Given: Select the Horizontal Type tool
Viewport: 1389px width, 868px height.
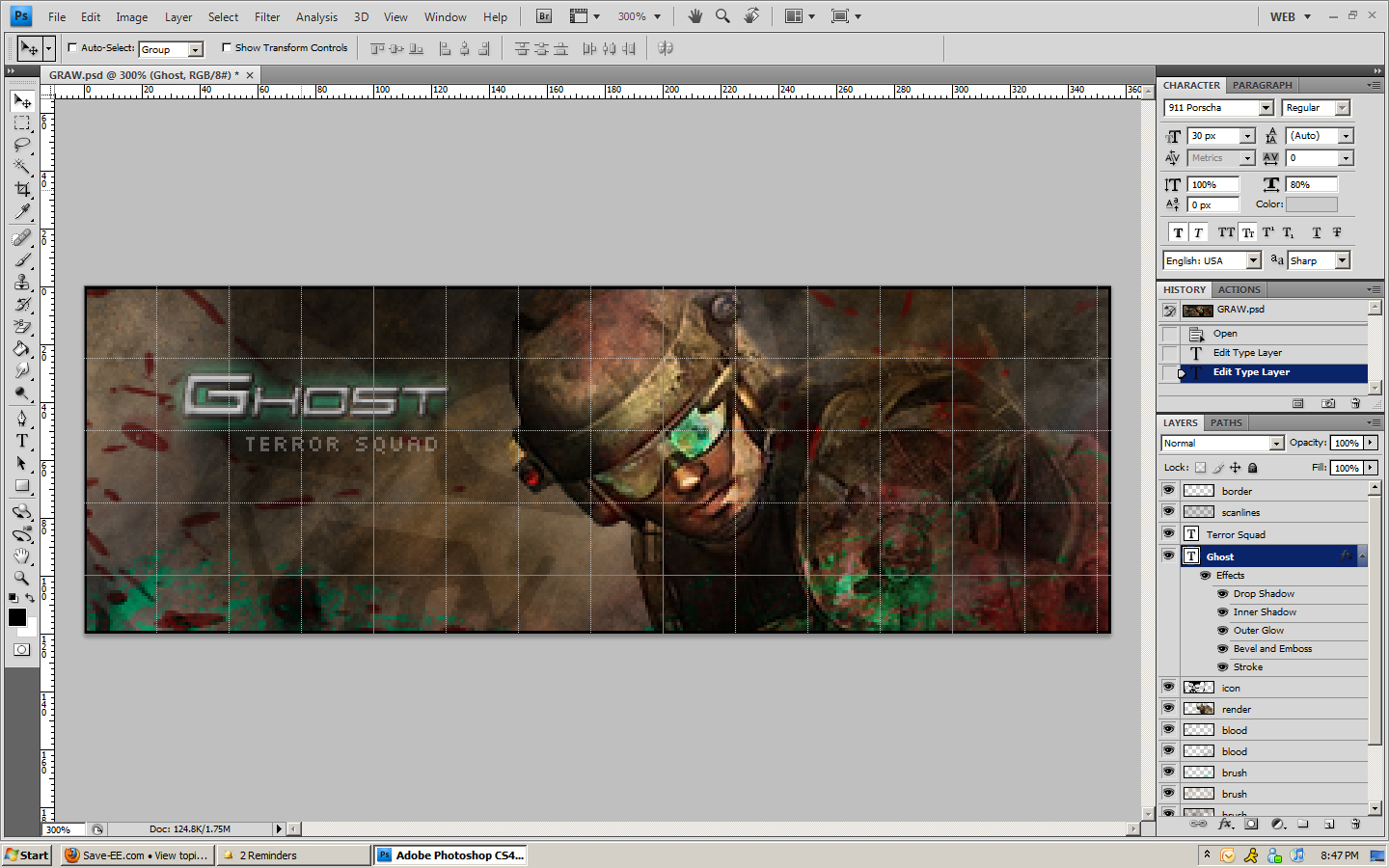Looking at the screenshot, I should click(22, 441).
